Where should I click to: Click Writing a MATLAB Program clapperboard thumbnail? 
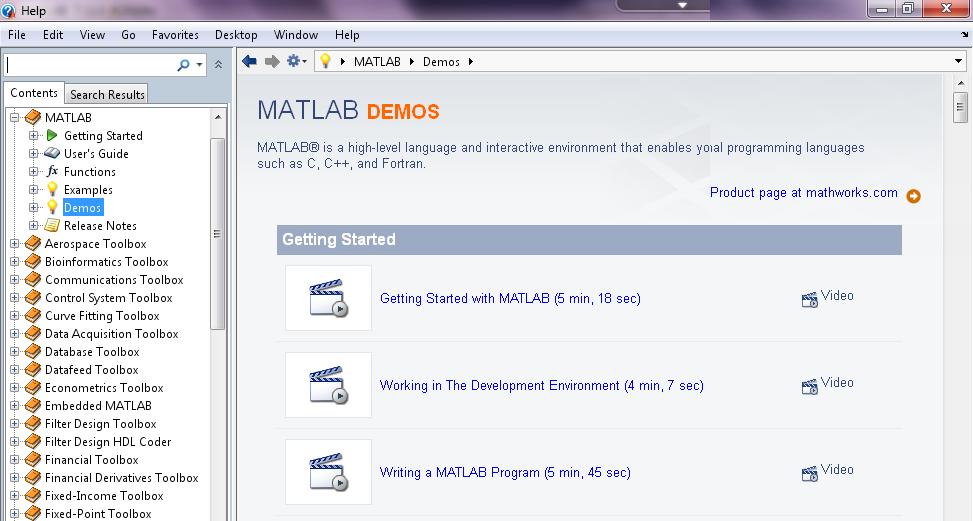[x=328, y=472]
